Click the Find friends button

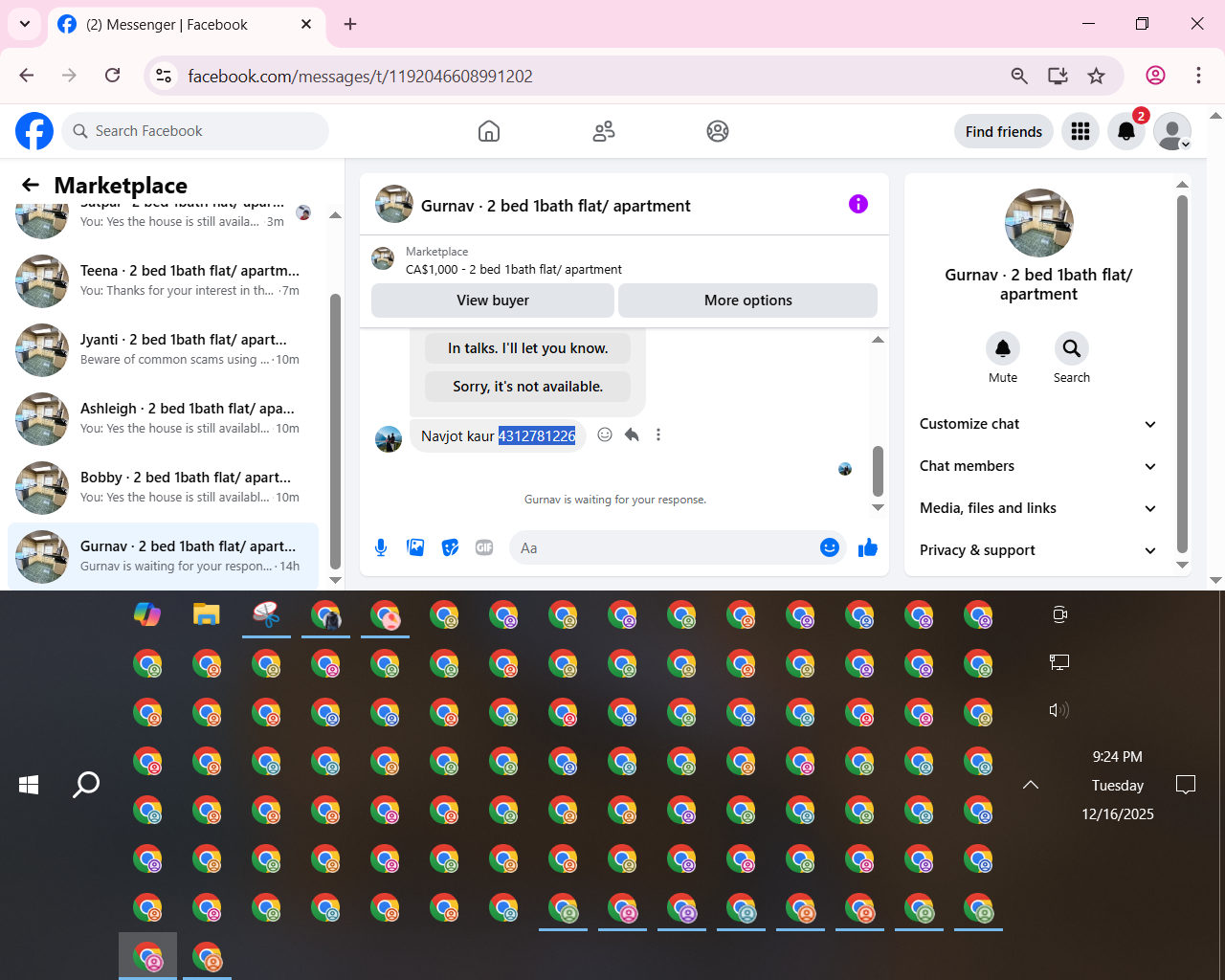coord(1004,131)
